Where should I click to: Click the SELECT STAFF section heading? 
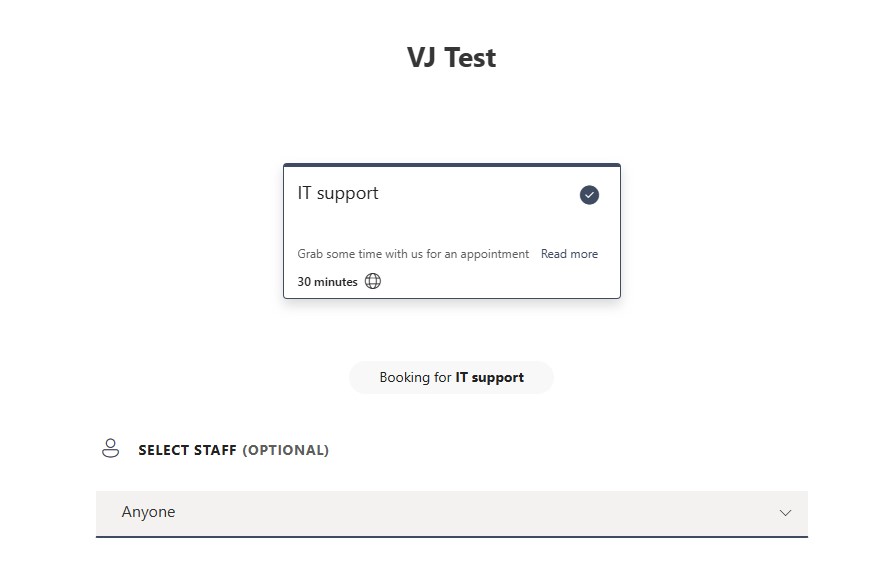point(187,450)
